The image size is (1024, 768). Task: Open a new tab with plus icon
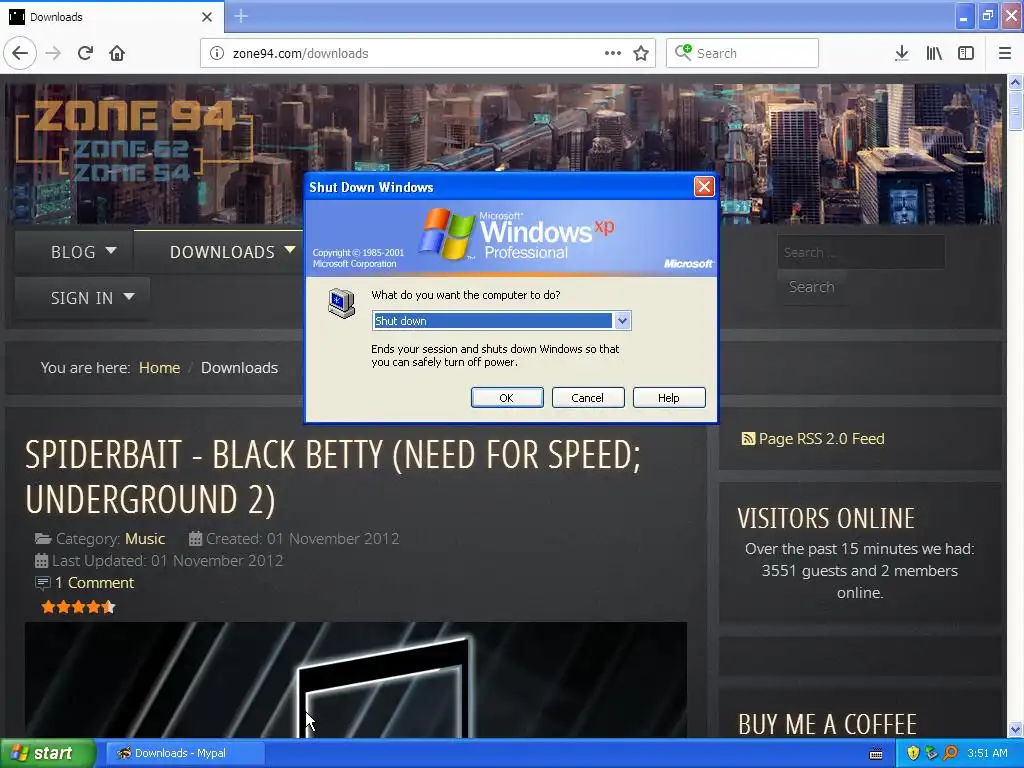click(x=241, y=16)
